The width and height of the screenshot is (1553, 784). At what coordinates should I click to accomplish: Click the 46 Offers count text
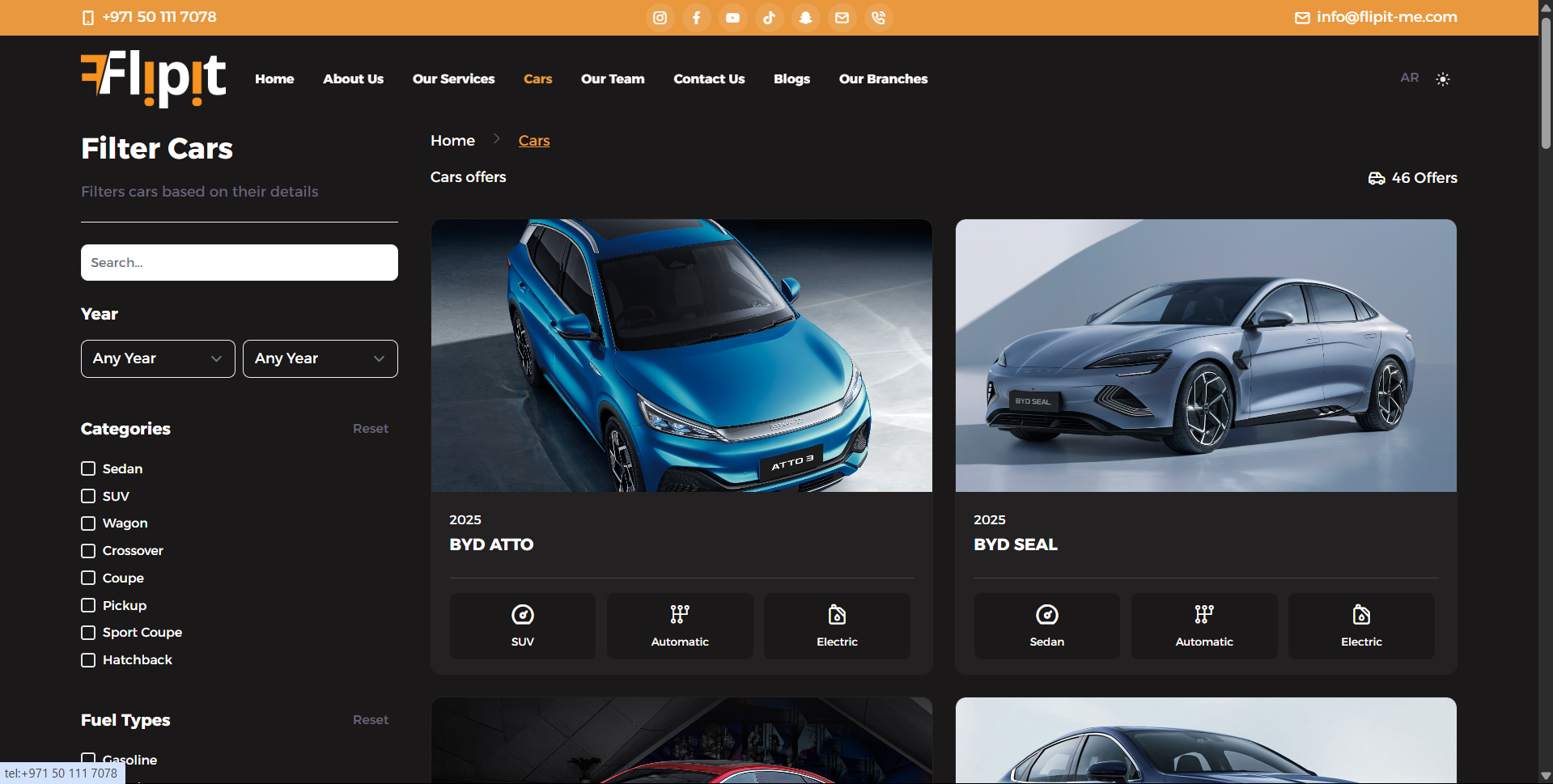(1424, 178)
